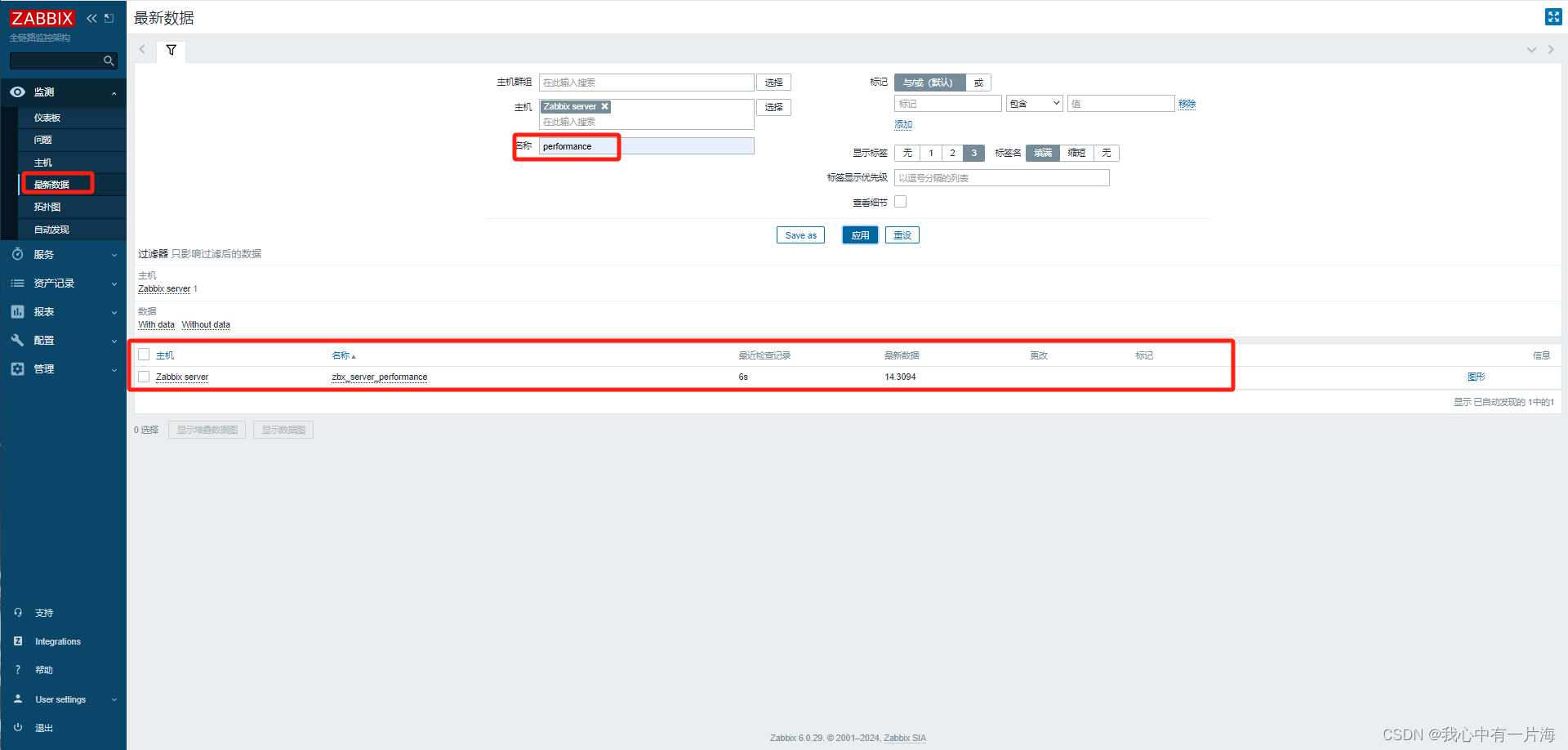Expand the 服务 menu section
The height and width of the screenshot is (750, 1568).
pos(114,255)
